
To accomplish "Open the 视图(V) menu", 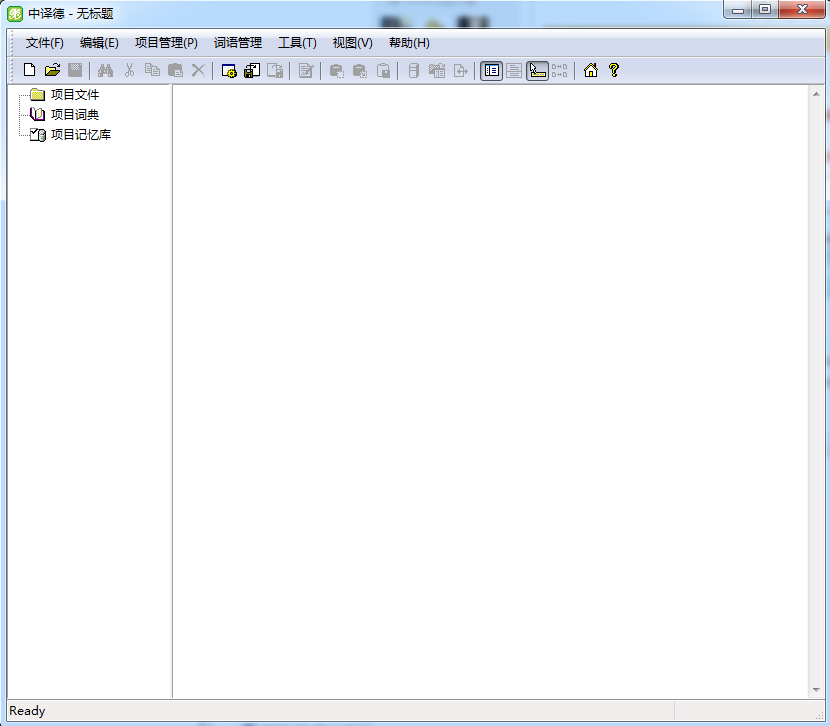I will 353,43.
